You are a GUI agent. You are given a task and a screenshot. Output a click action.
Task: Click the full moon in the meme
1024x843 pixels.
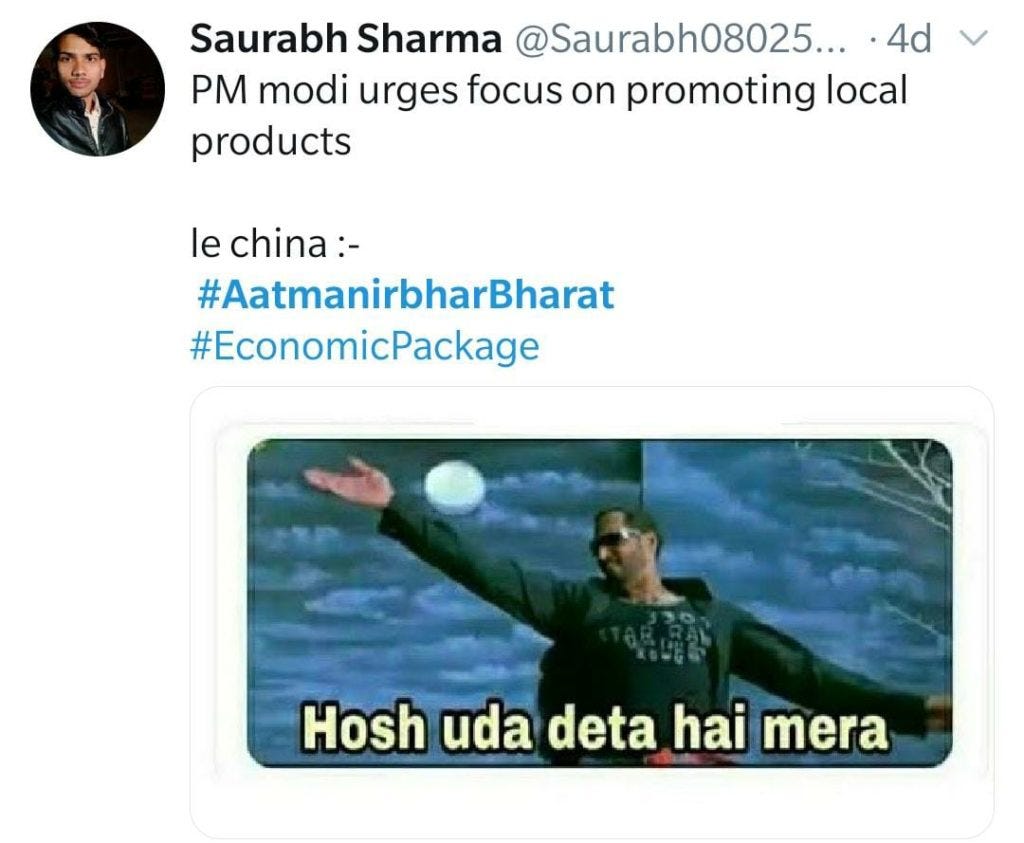(x=455, y=486)
